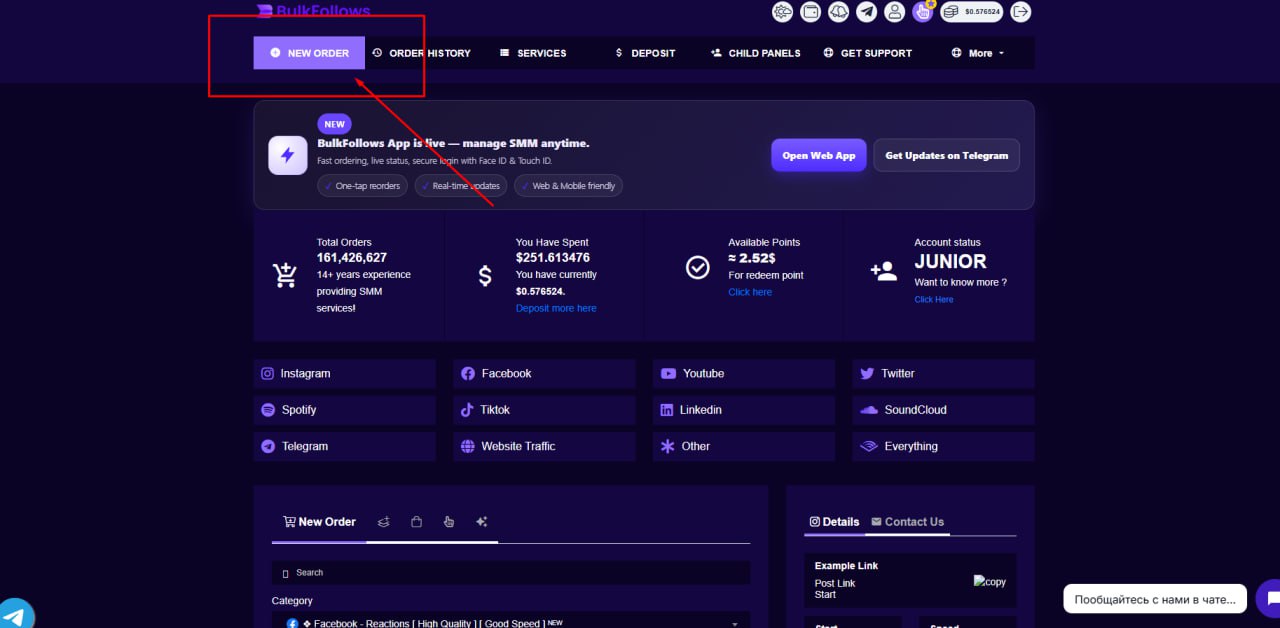This screenshot has height=628, width=1280.
Task: Click the BulkFollows logo
Action: [x=313, y=11]
